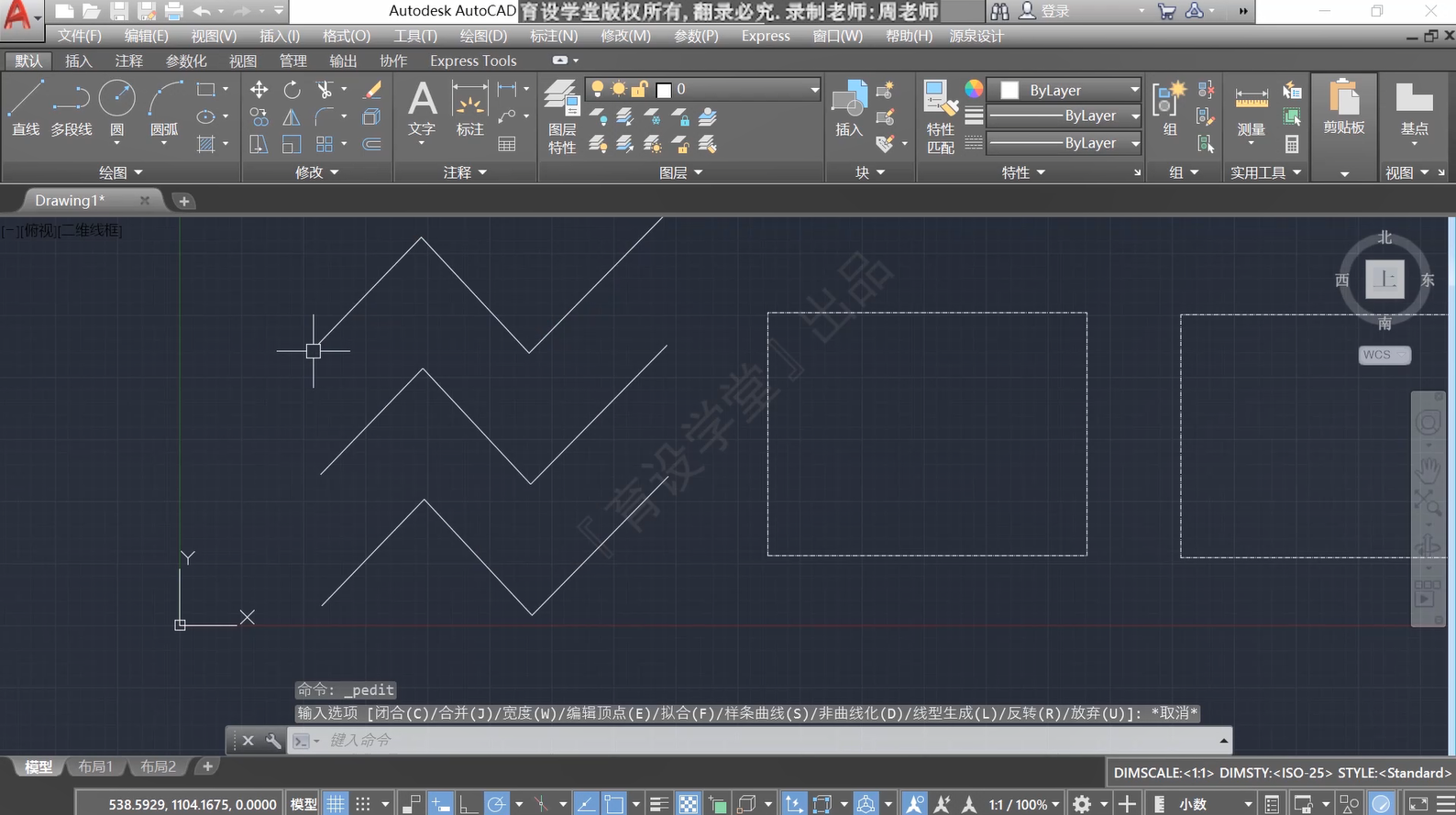Toggle lineweight display in status bar
The height and width of the screenshot is (815, 1456).
658,804
